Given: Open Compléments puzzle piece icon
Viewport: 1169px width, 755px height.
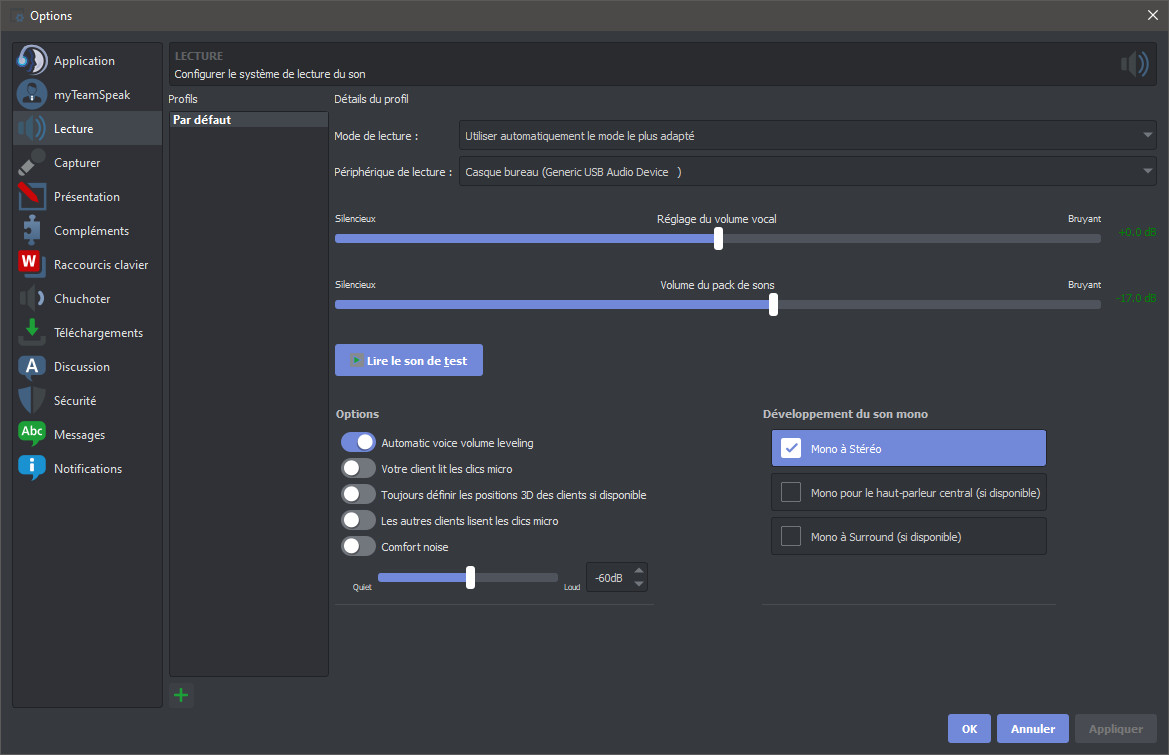Looking at the screenshot, I should click(32, 231).
